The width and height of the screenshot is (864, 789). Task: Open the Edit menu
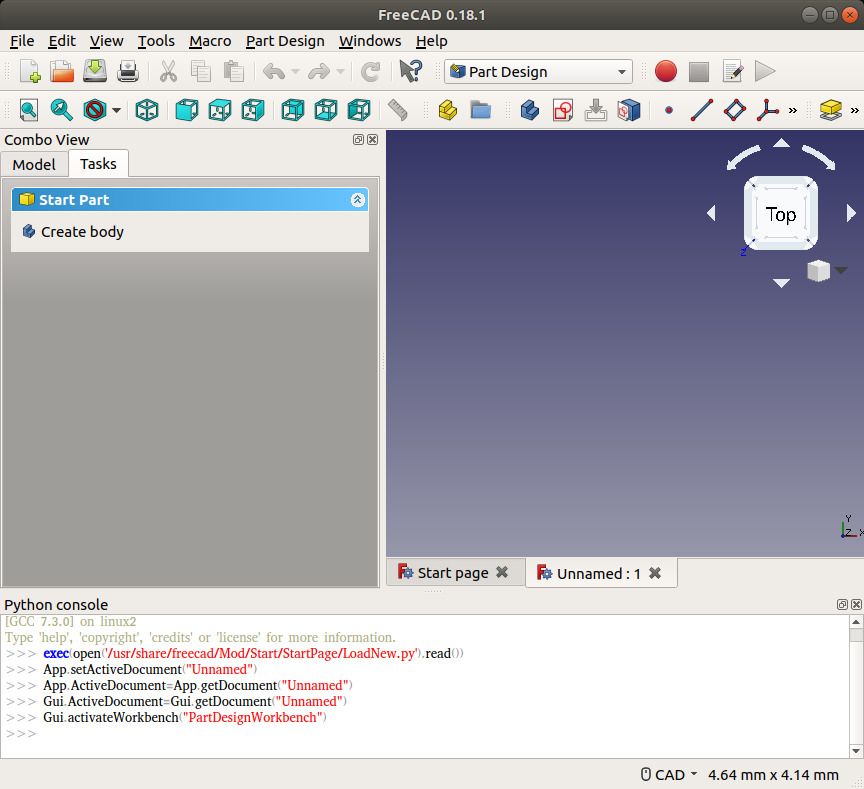(x=62, y=41)
